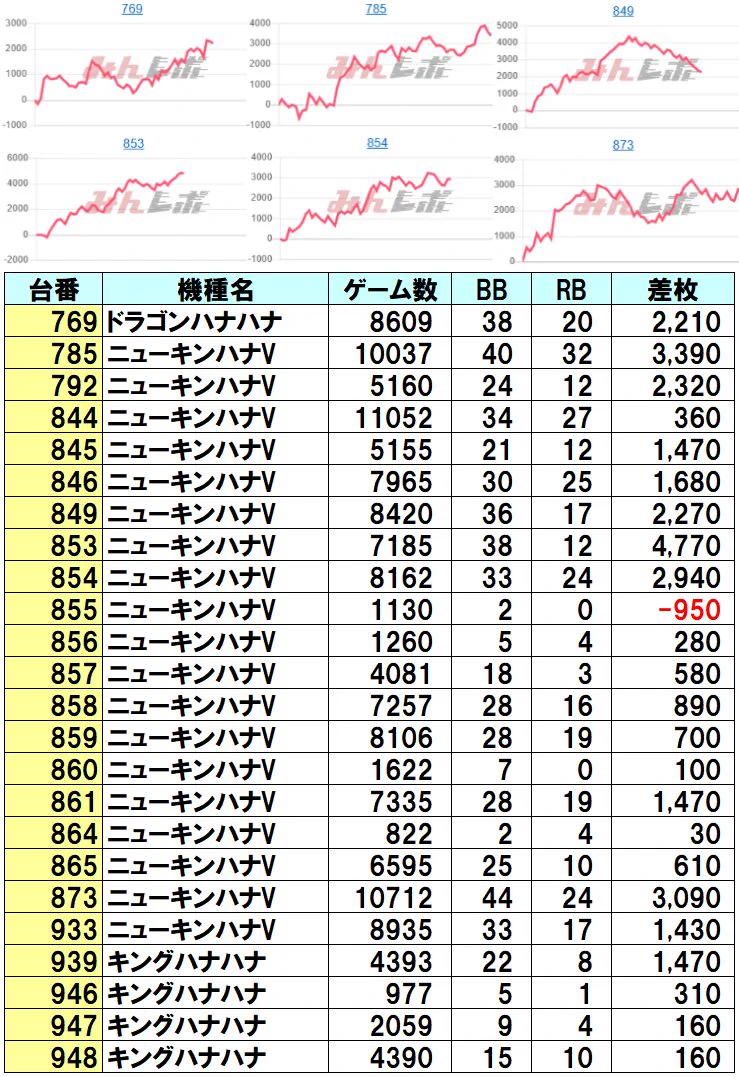This screenshot has width=739, height=1077.
Task: Select game count 10712 cell
Action: point(389,896)
